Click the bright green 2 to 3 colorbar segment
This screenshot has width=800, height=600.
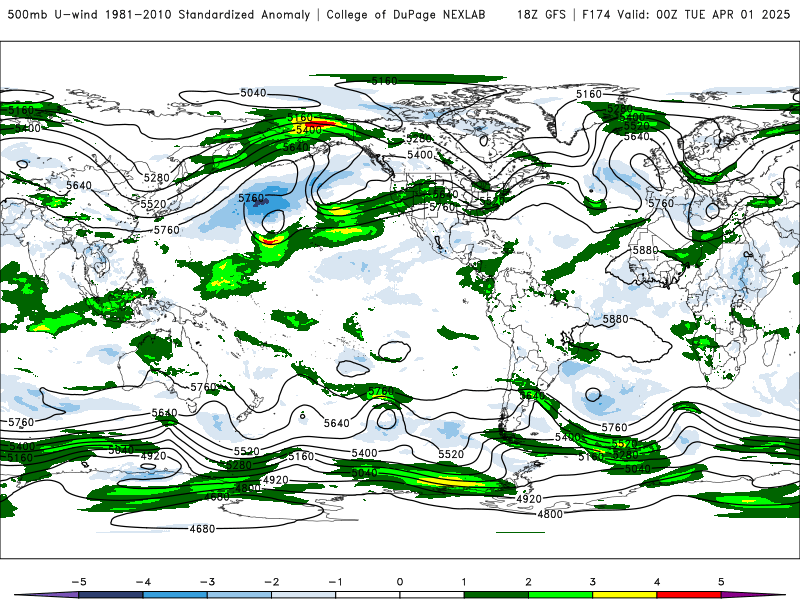pos(560,595)
